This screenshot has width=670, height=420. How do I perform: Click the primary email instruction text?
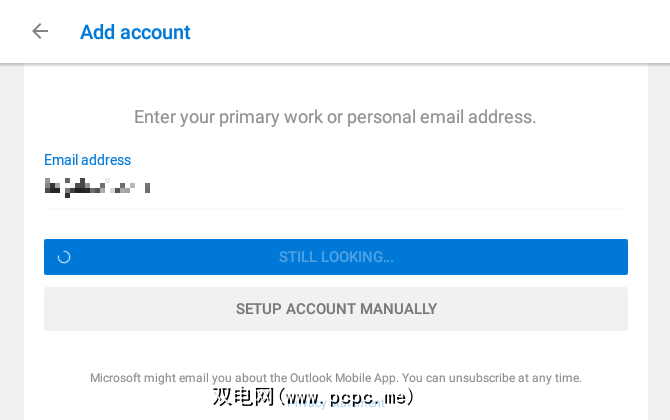(335, 117)
